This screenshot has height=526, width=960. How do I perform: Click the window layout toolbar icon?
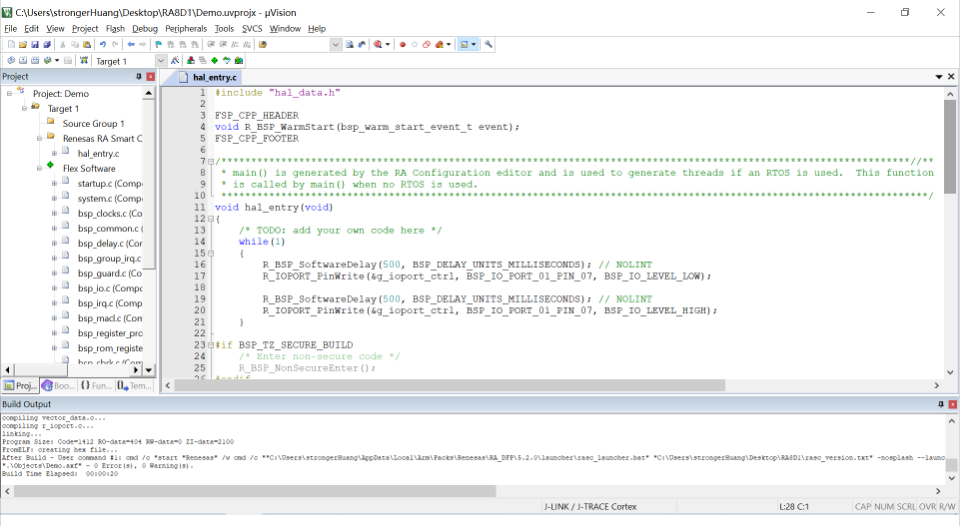point(464,44)
